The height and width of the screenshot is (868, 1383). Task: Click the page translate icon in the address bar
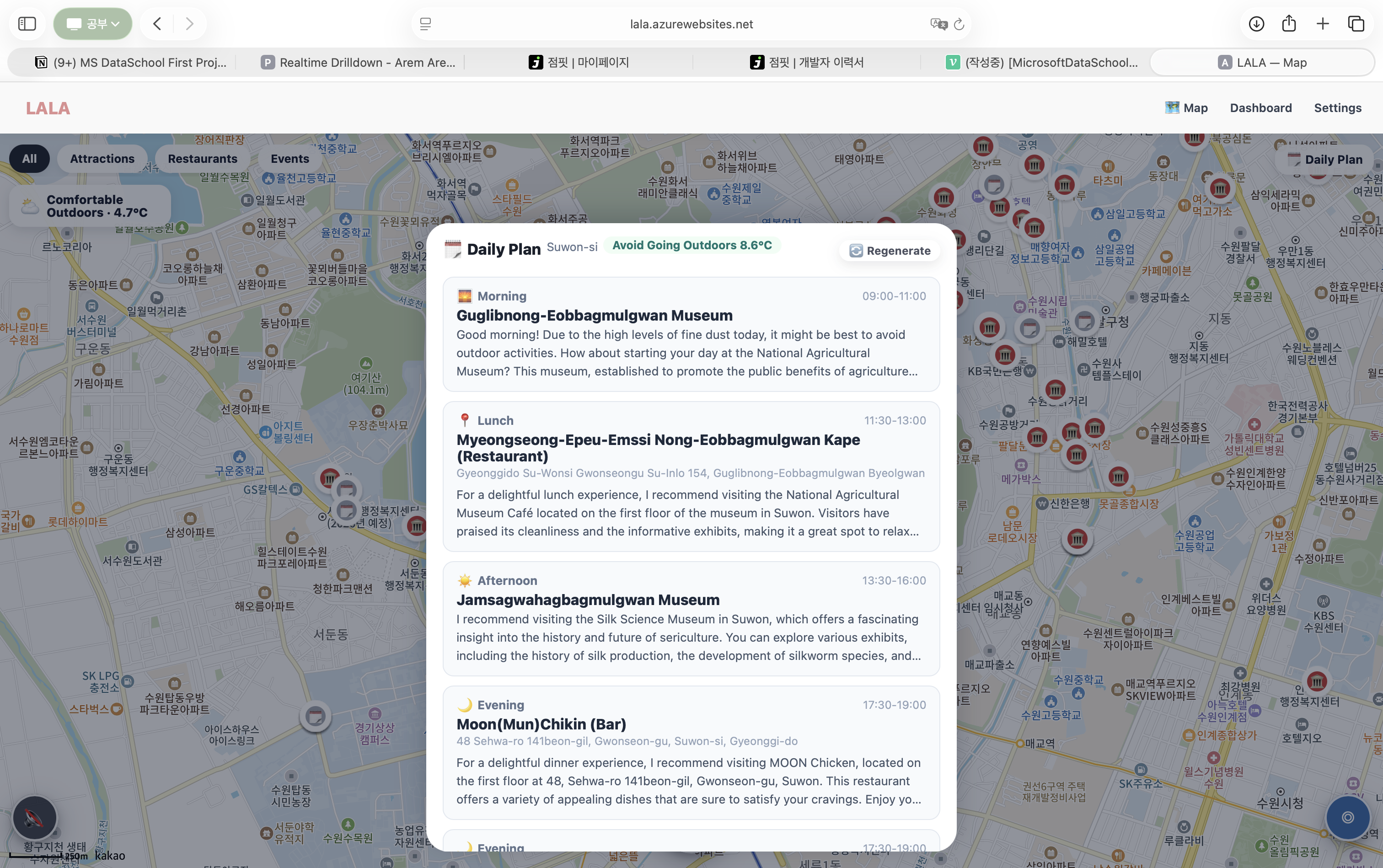point(938,24)
